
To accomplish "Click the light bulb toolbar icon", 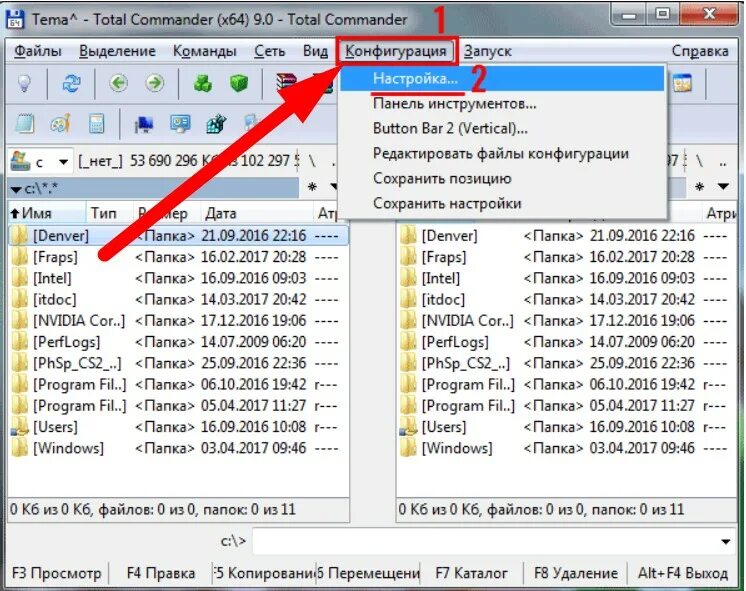I will point(24,83).
